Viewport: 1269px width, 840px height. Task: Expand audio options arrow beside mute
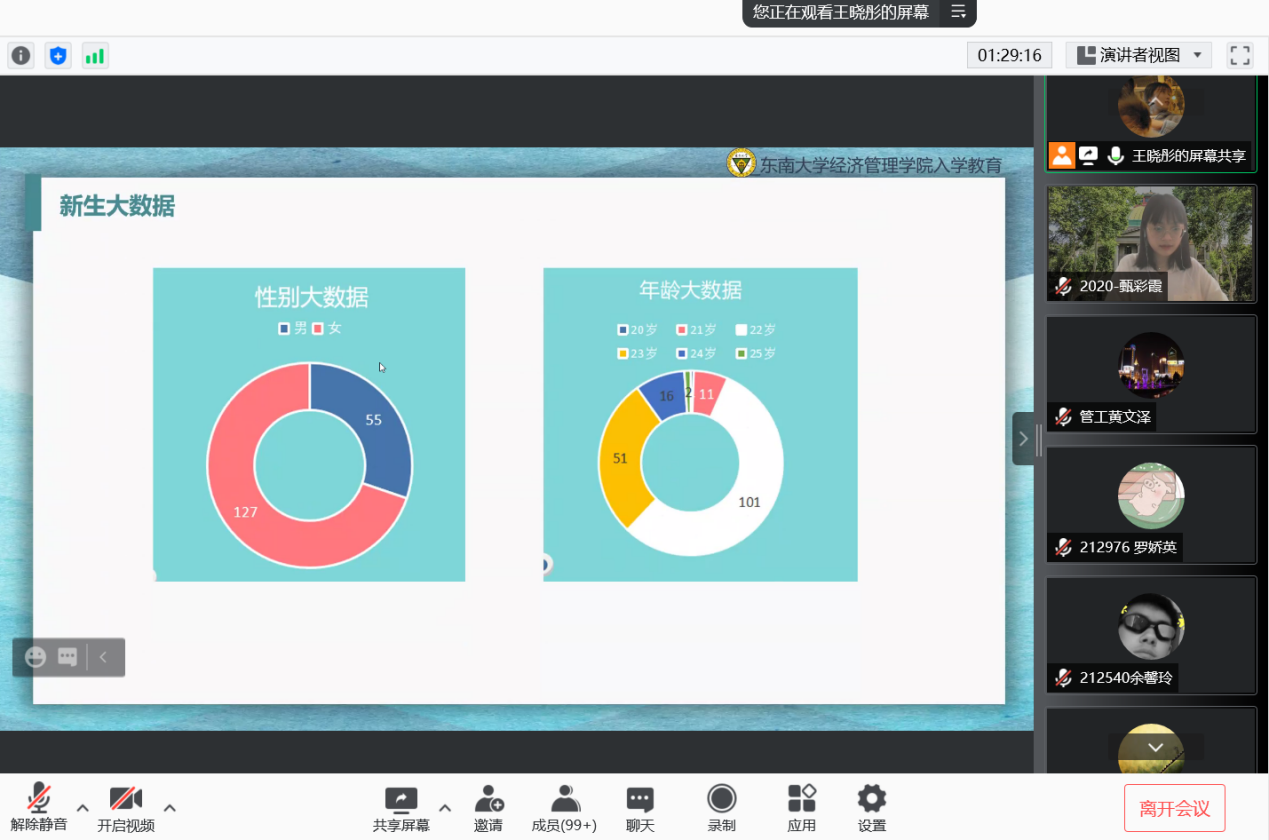tap(83, 808)
